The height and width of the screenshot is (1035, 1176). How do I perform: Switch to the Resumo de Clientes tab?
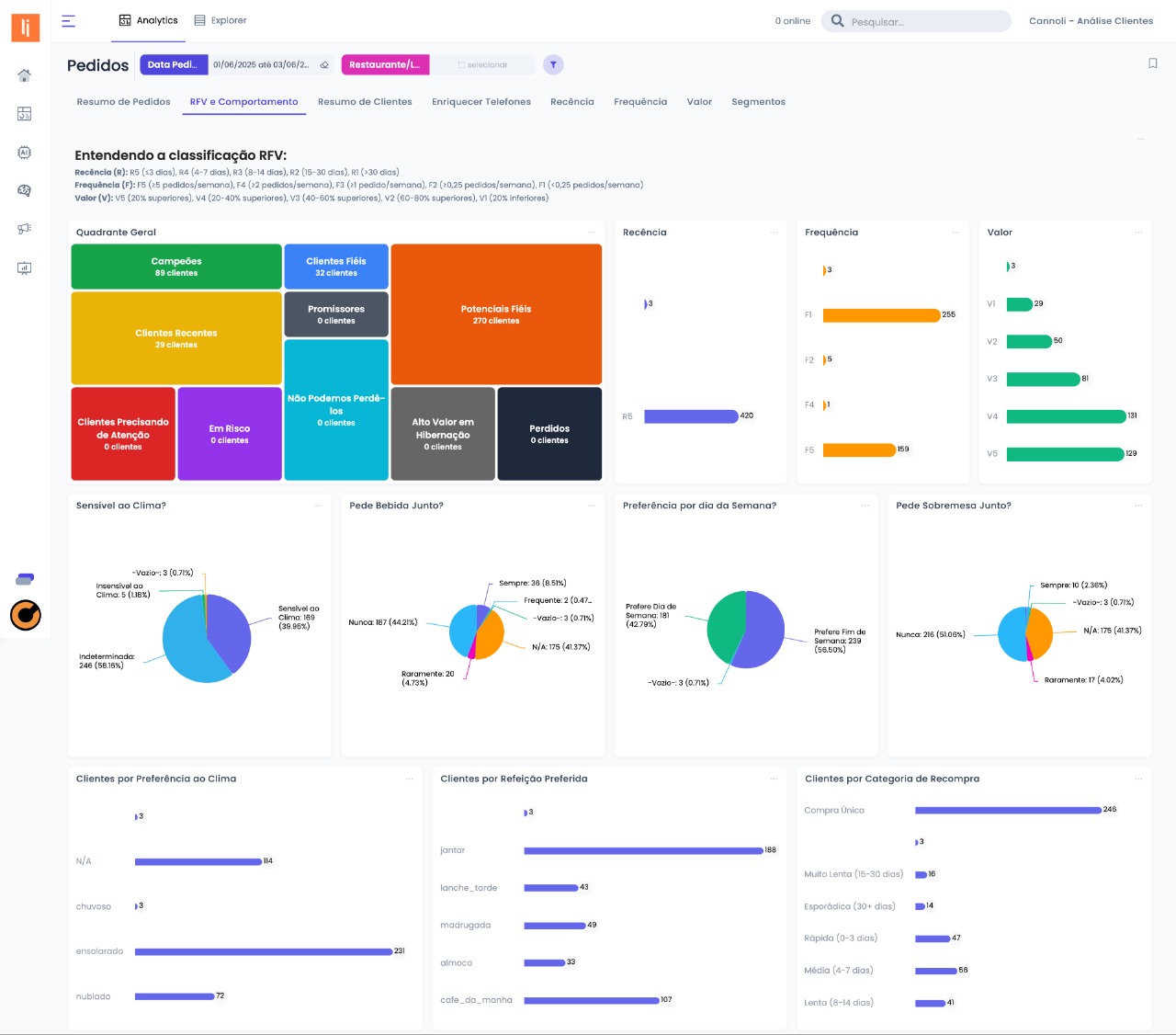(365, 102)
